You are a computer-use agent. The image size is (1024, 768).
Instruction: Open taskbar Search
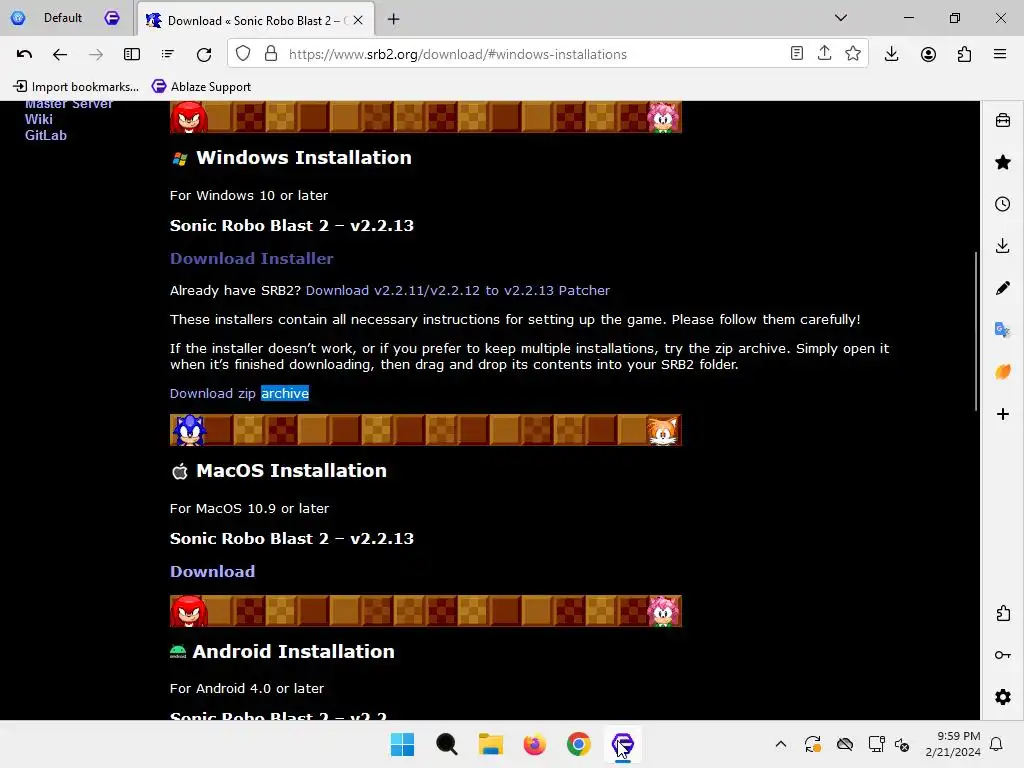click(x=447, y=744)
